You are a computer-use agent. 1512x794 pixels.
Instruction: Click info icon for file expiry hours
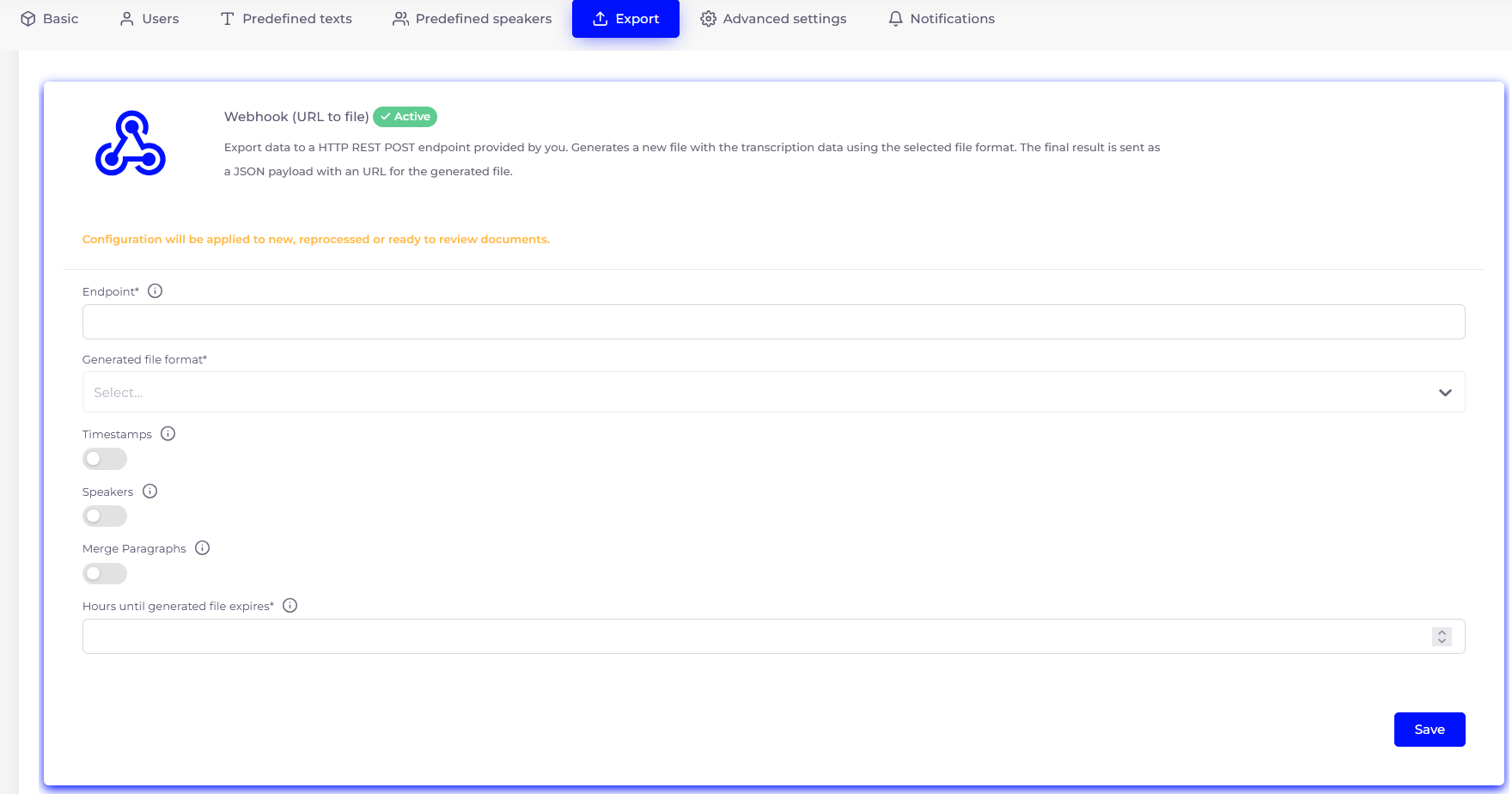(290, 606)
